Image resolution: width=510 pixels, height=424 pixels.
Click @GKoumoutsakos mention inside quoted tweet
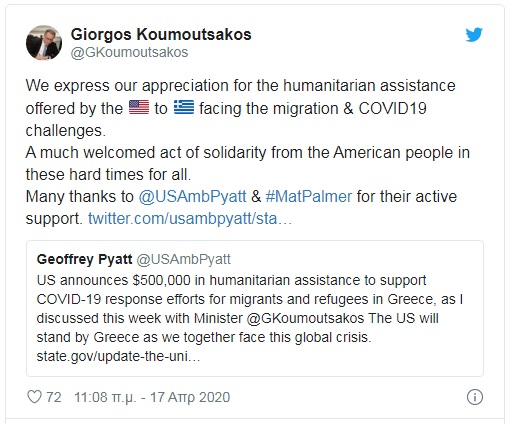pyautogui.click(x=305, y=318)
